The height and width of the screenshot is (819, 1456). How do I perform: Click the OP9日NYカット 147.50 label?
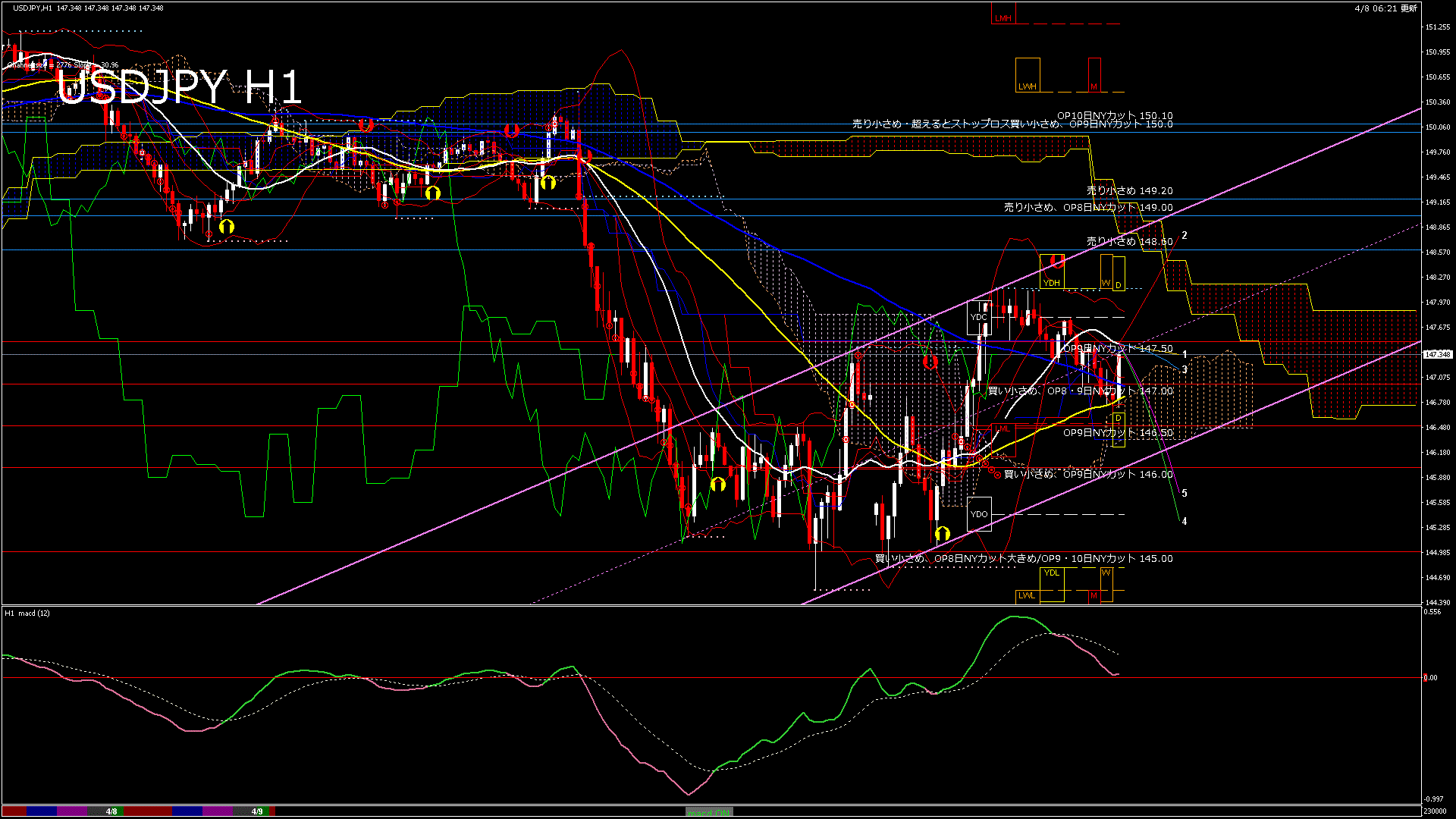pos(1118,349)
